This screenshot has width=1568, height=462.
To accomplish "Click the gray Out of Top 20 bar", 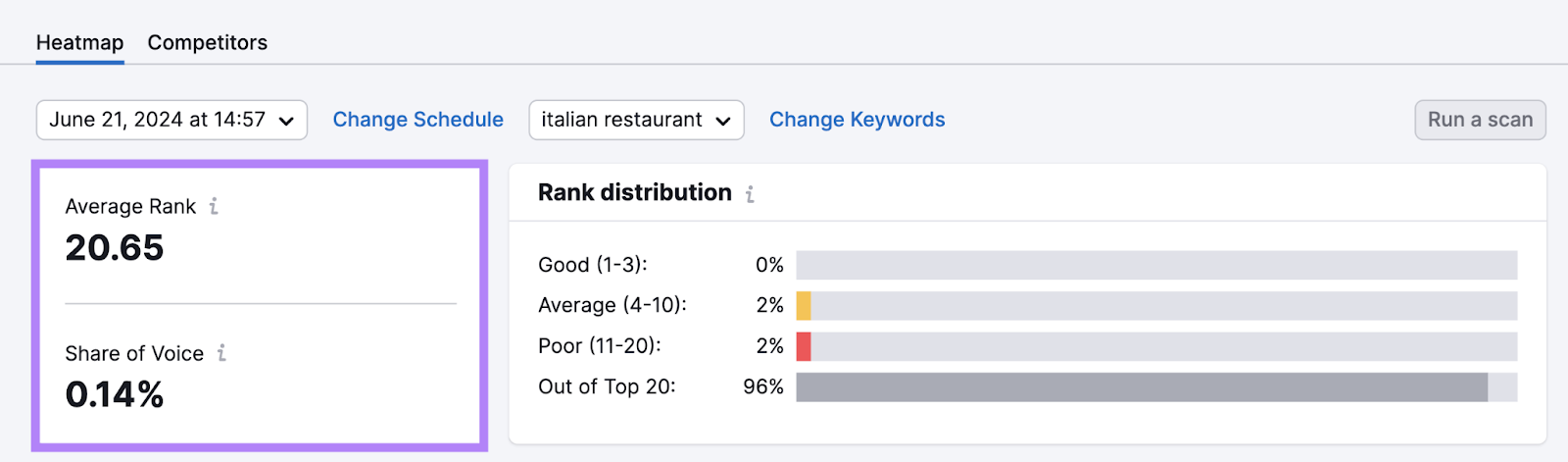I will pyautogui.click(x=1142, y=387).
